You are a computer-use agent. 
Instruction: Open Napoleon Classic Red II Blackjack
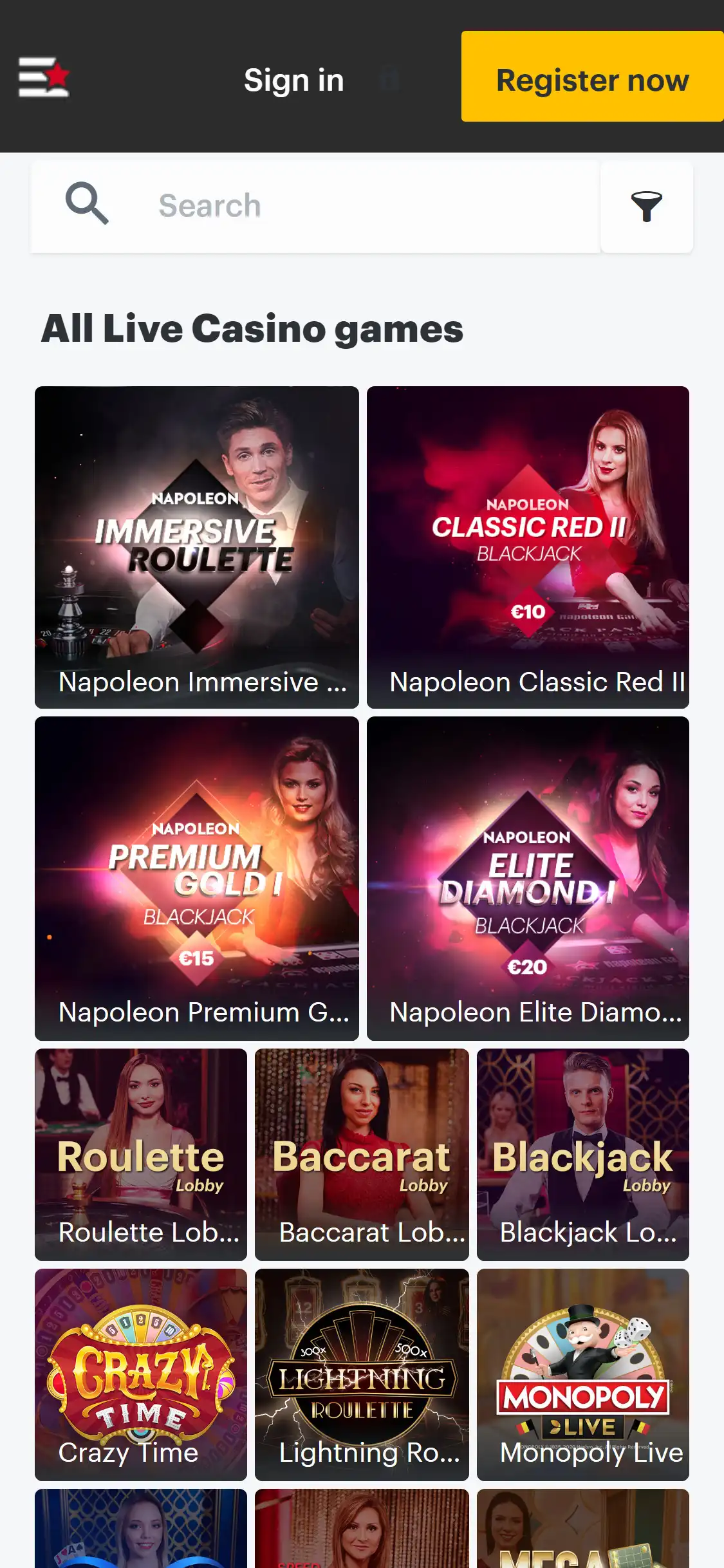pos(528,547)
